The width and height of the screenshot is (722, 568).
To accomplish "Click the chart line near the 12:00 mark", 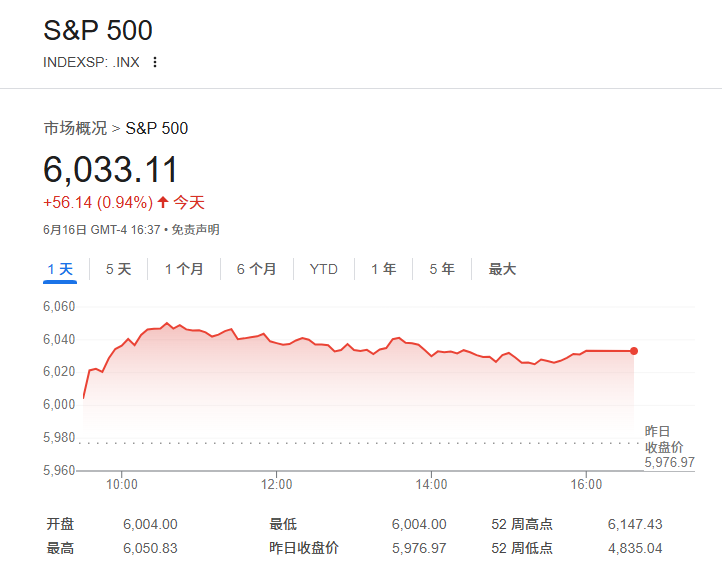I will pos(277,342).
